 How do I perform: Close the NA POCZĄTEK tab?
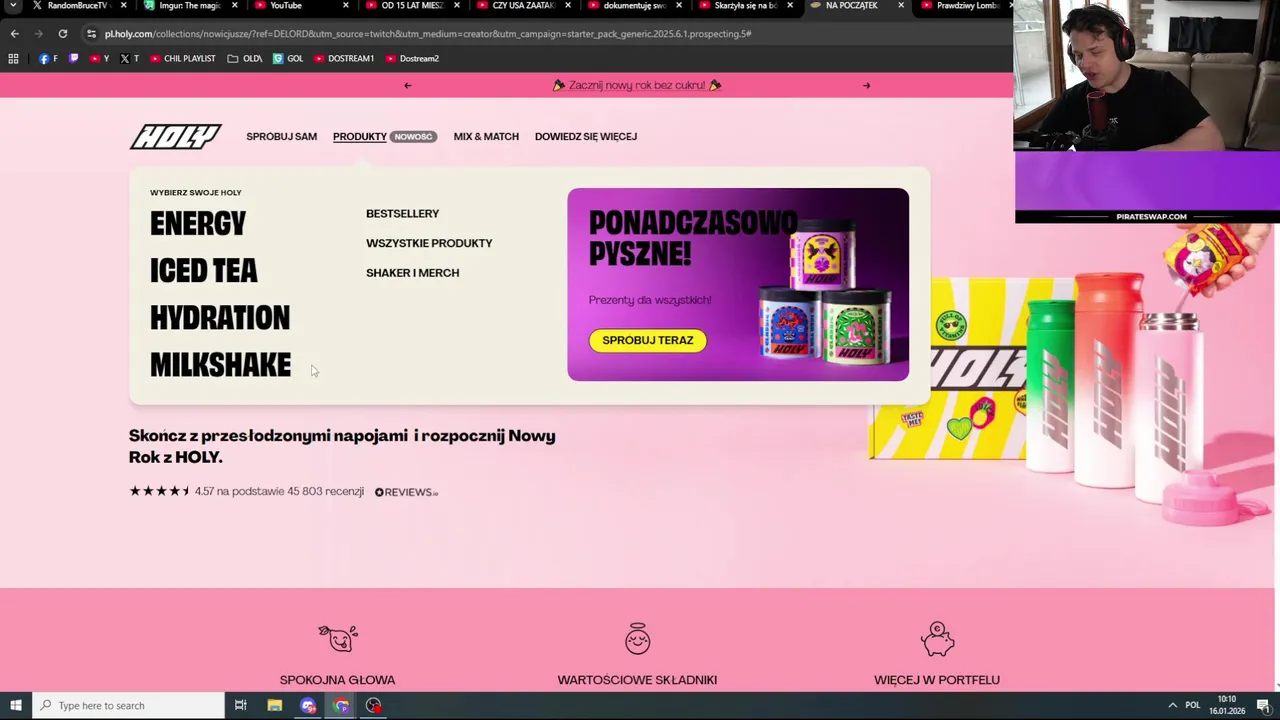pos(901,6)
